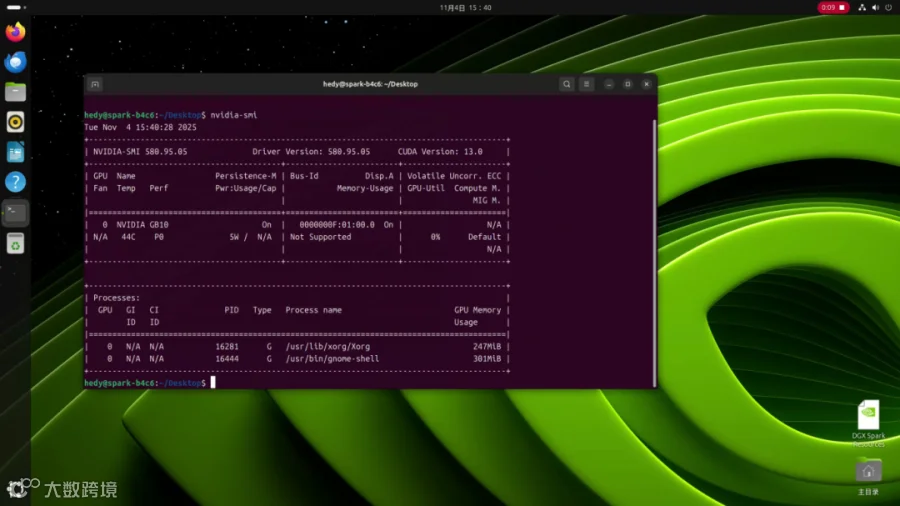
Task: Click "CUDA Version: 13.0" text
Action: coord(440,151)
